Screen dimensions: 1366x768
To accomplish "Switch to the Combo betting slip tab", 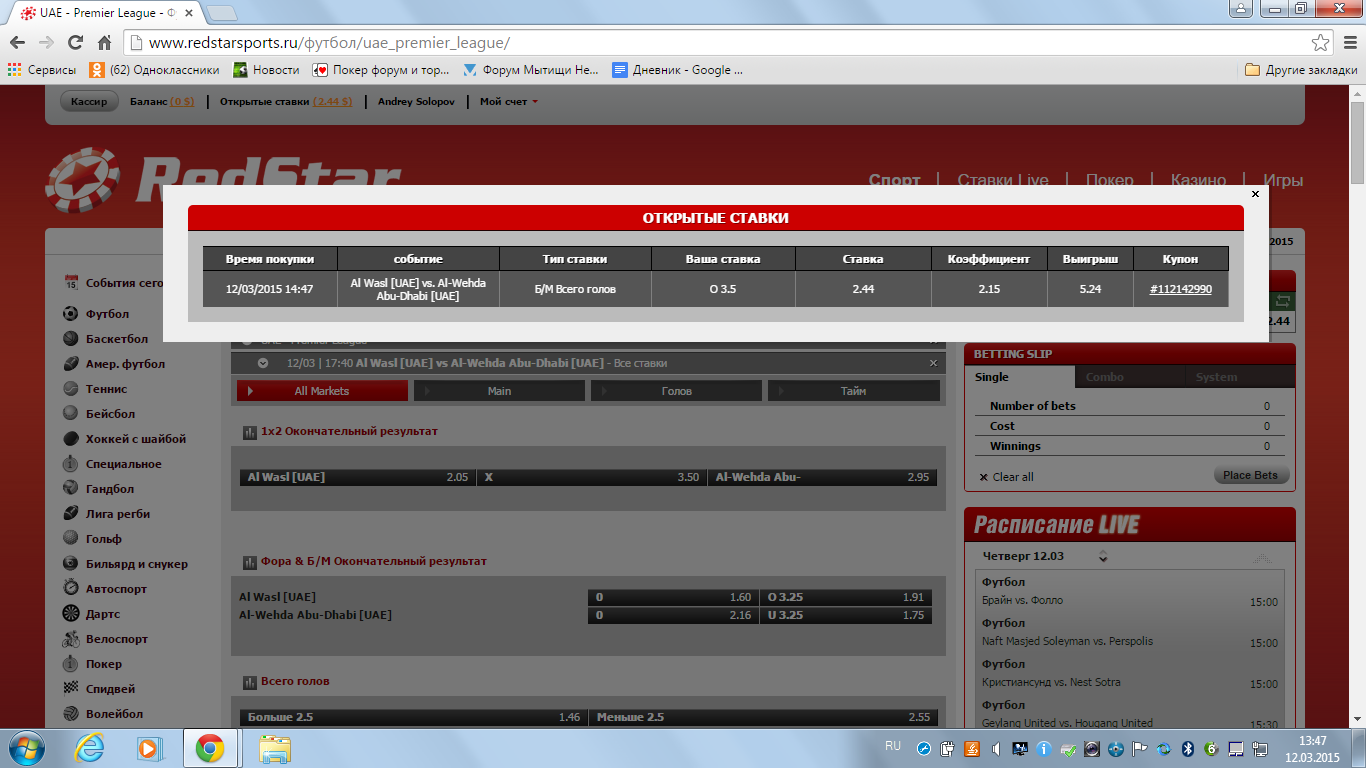I will [1104, 377].
